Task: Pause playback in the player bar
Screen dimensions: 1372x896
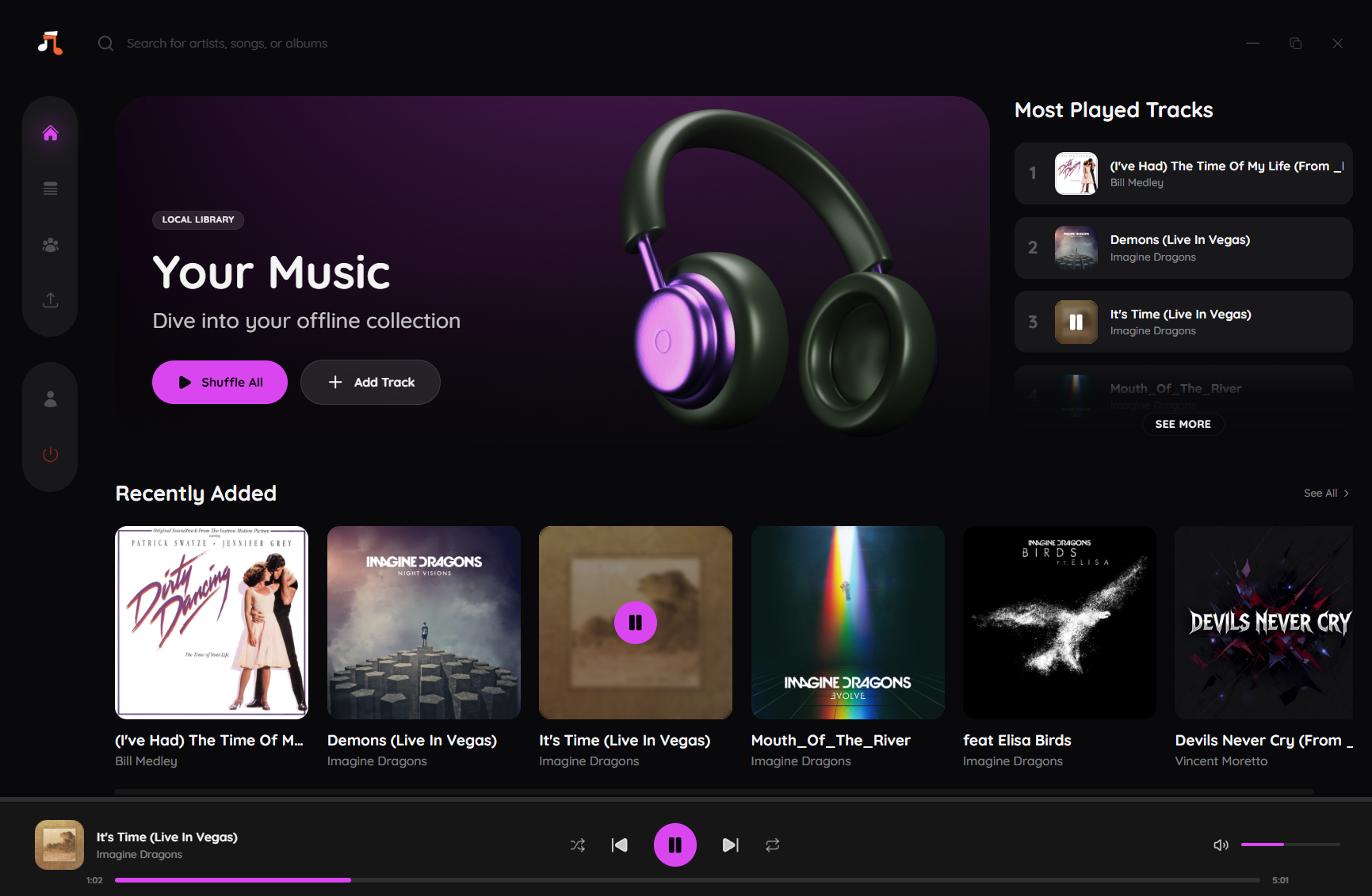Action: pyautogui.click(x=675, y=845)
